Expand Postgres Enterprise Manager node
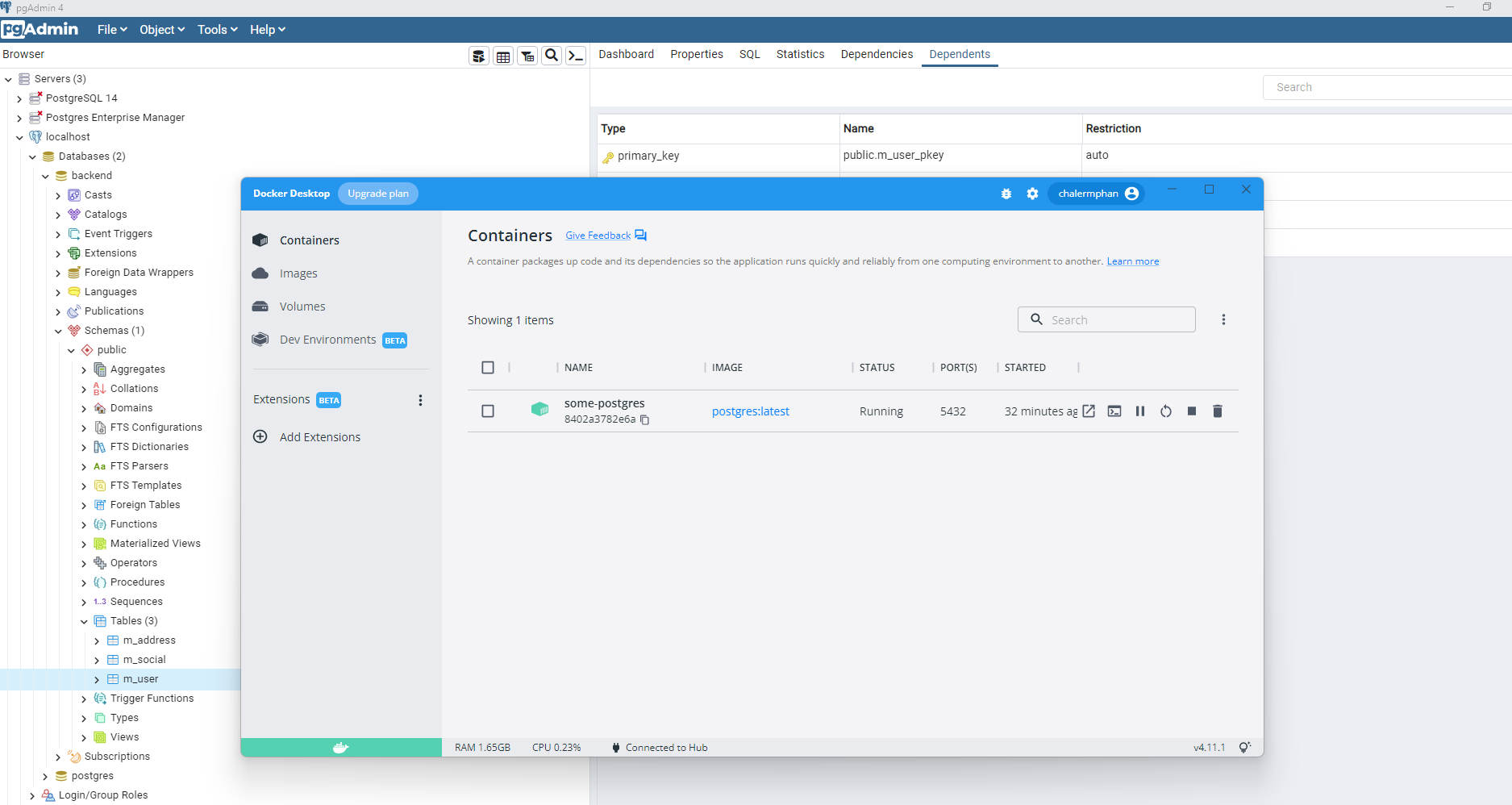 click(x=19, y=118)
